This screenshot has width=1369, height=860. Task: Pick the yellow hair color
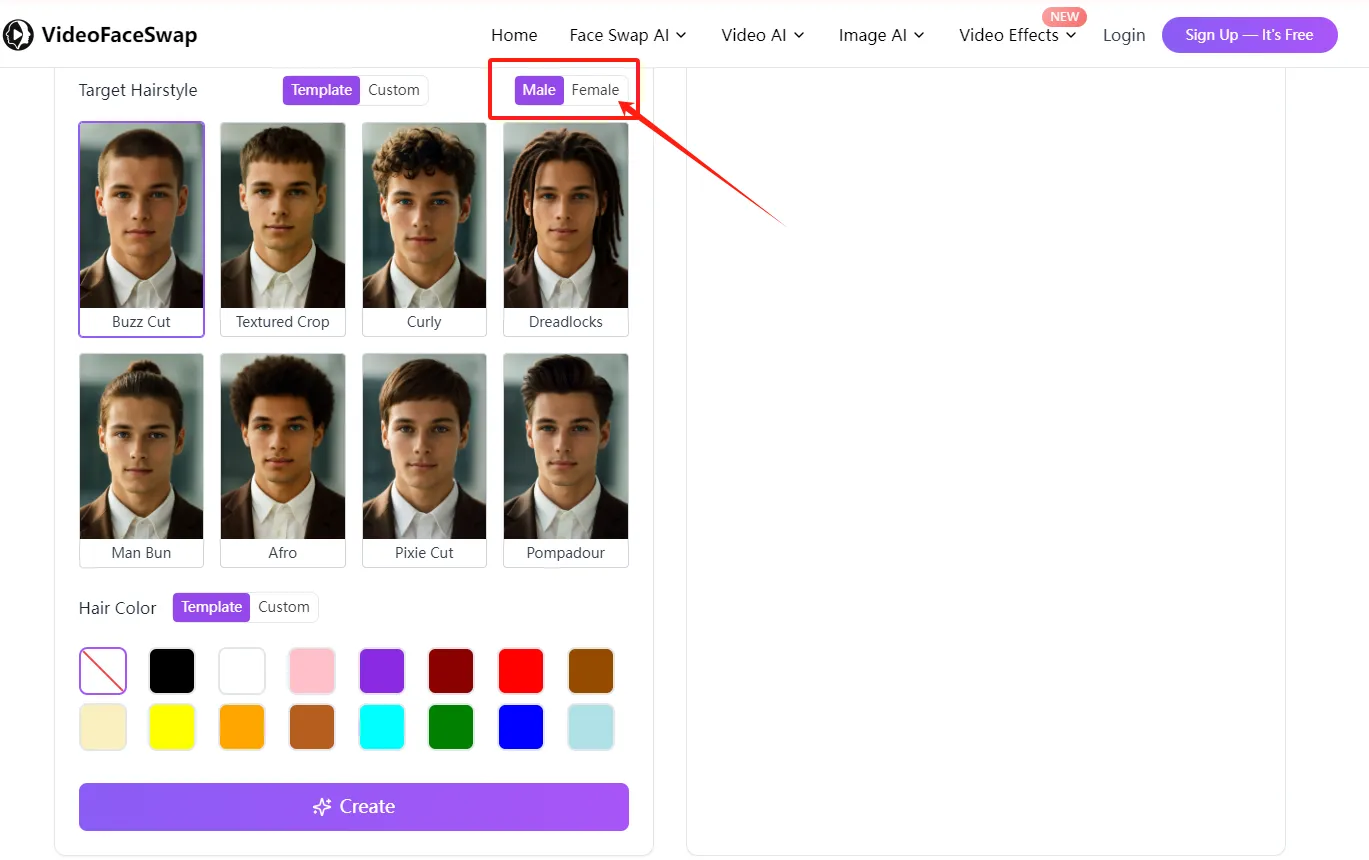(172, 727)
